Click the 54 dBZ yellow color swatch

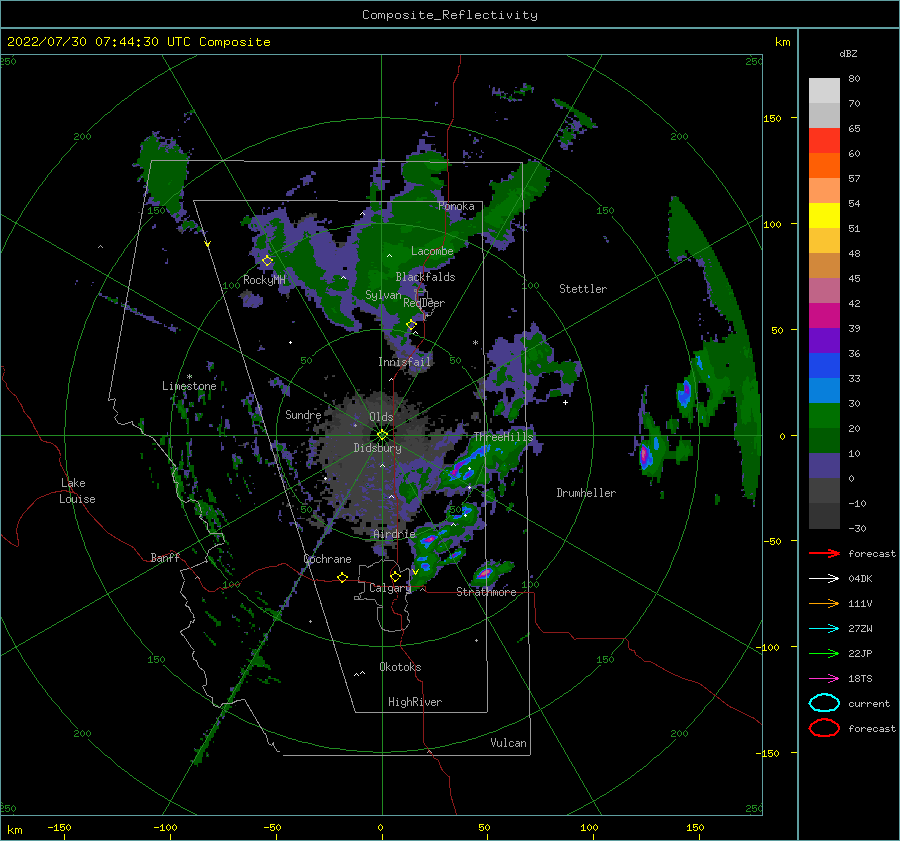pos(824,215)
